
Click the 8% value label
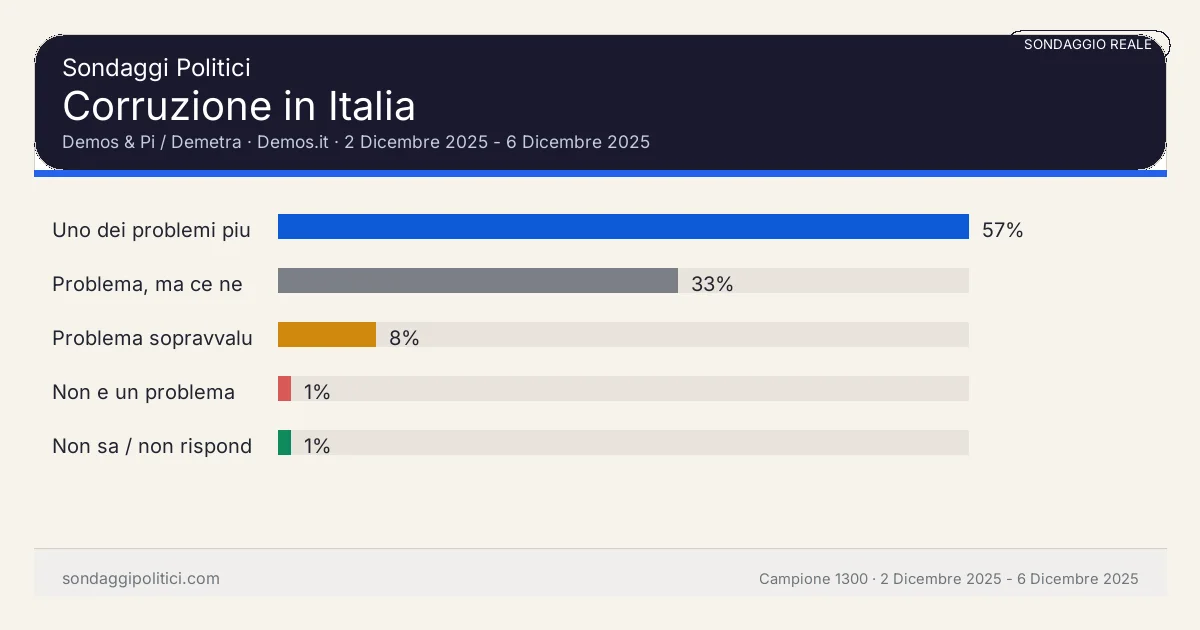404,338
